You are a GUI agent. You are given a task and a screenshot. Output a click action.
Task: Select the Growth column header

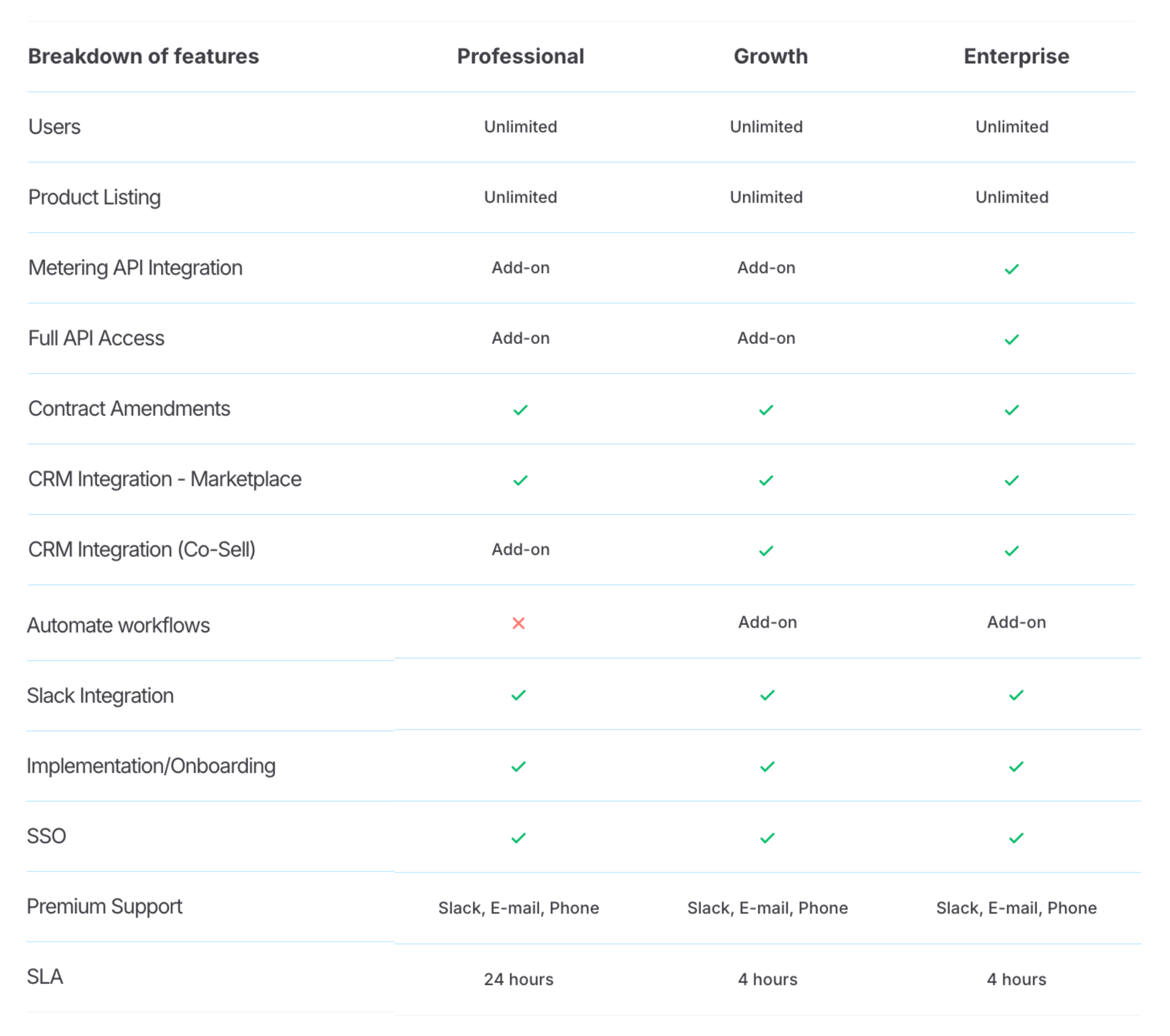(770, 56)
